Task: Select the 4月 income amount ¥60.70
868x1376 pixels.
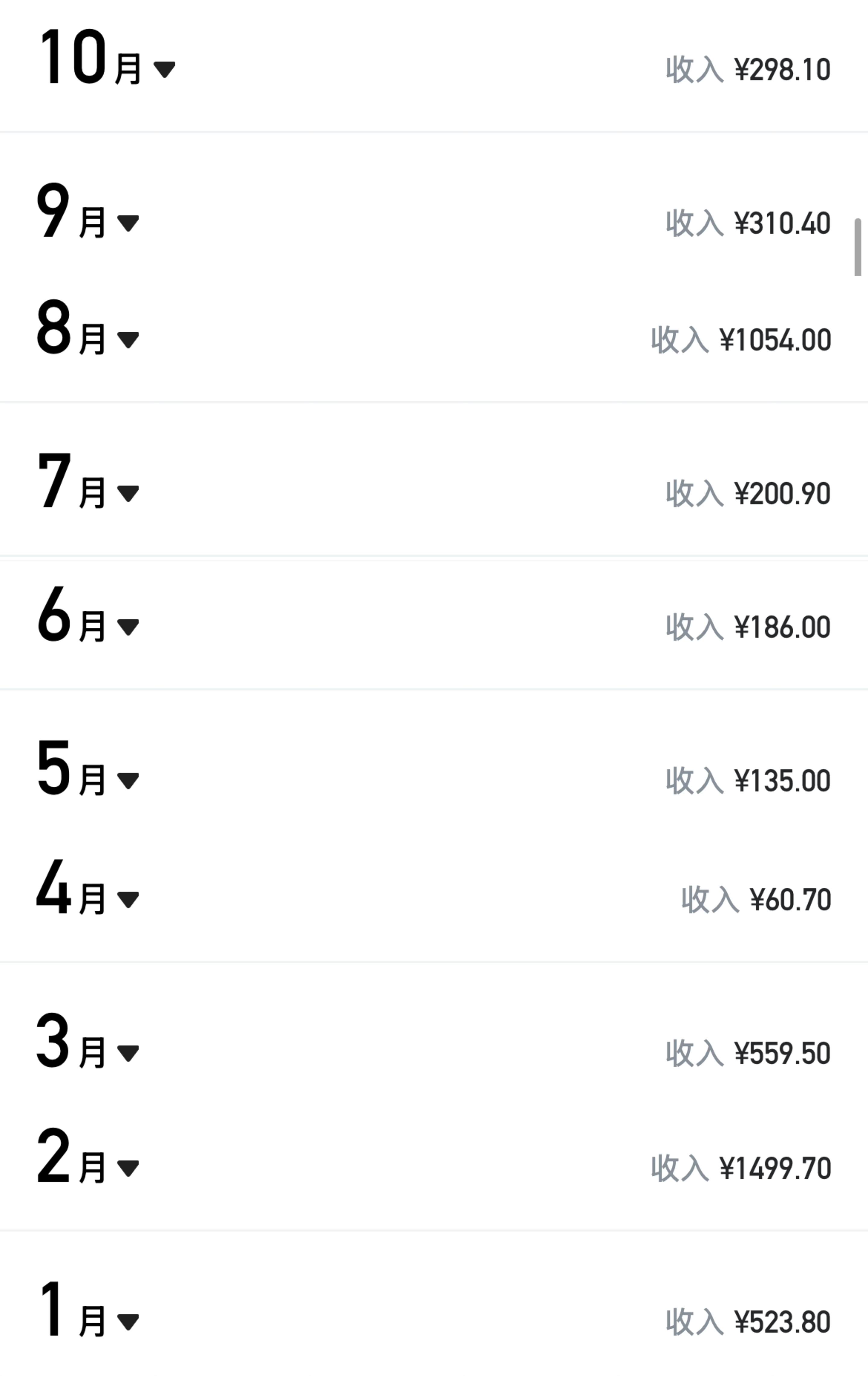Action: [x=790, y=900]
